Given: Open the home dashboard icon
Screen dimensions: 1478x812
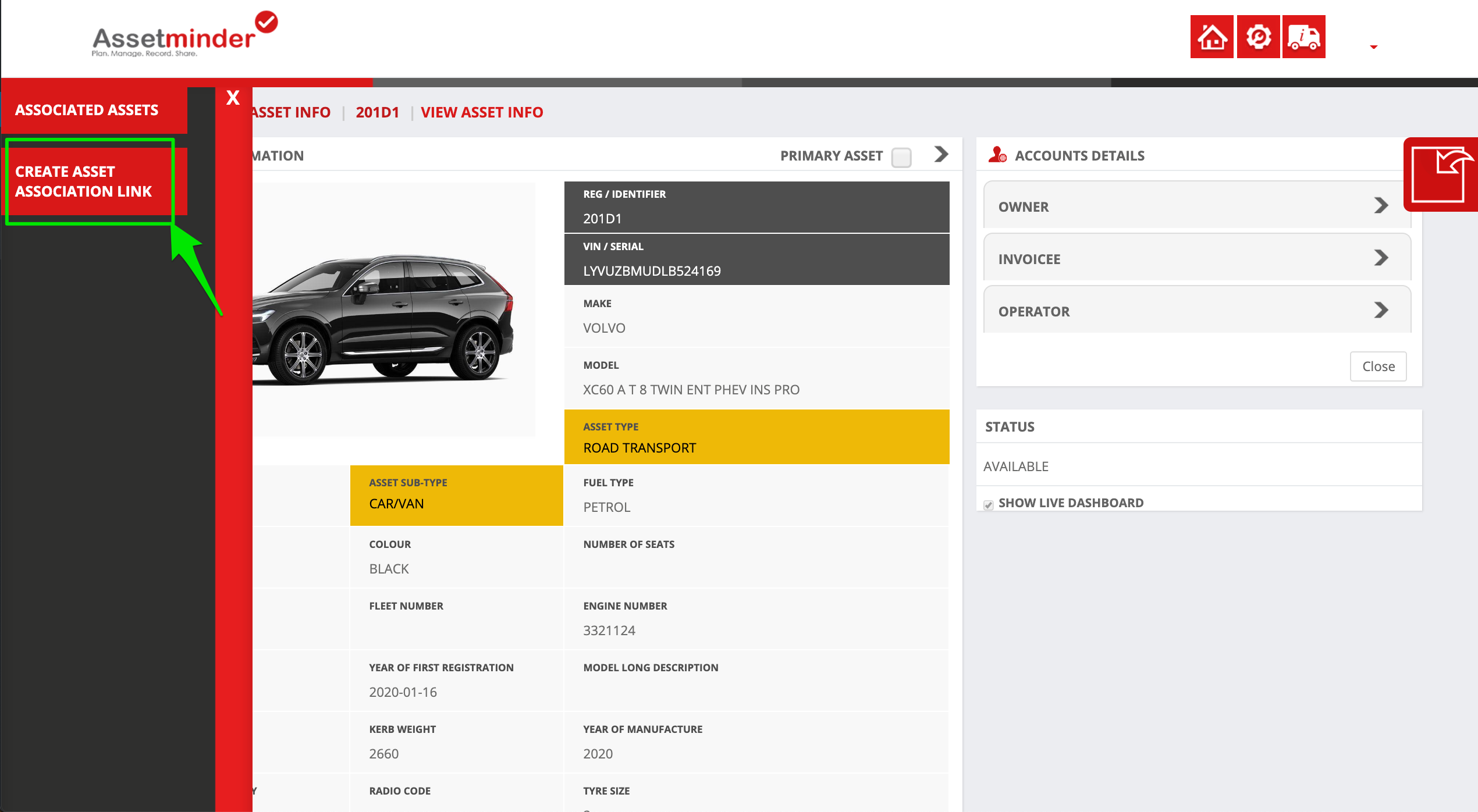Looking at the screenshot, I should click(x=1211, y=37).
